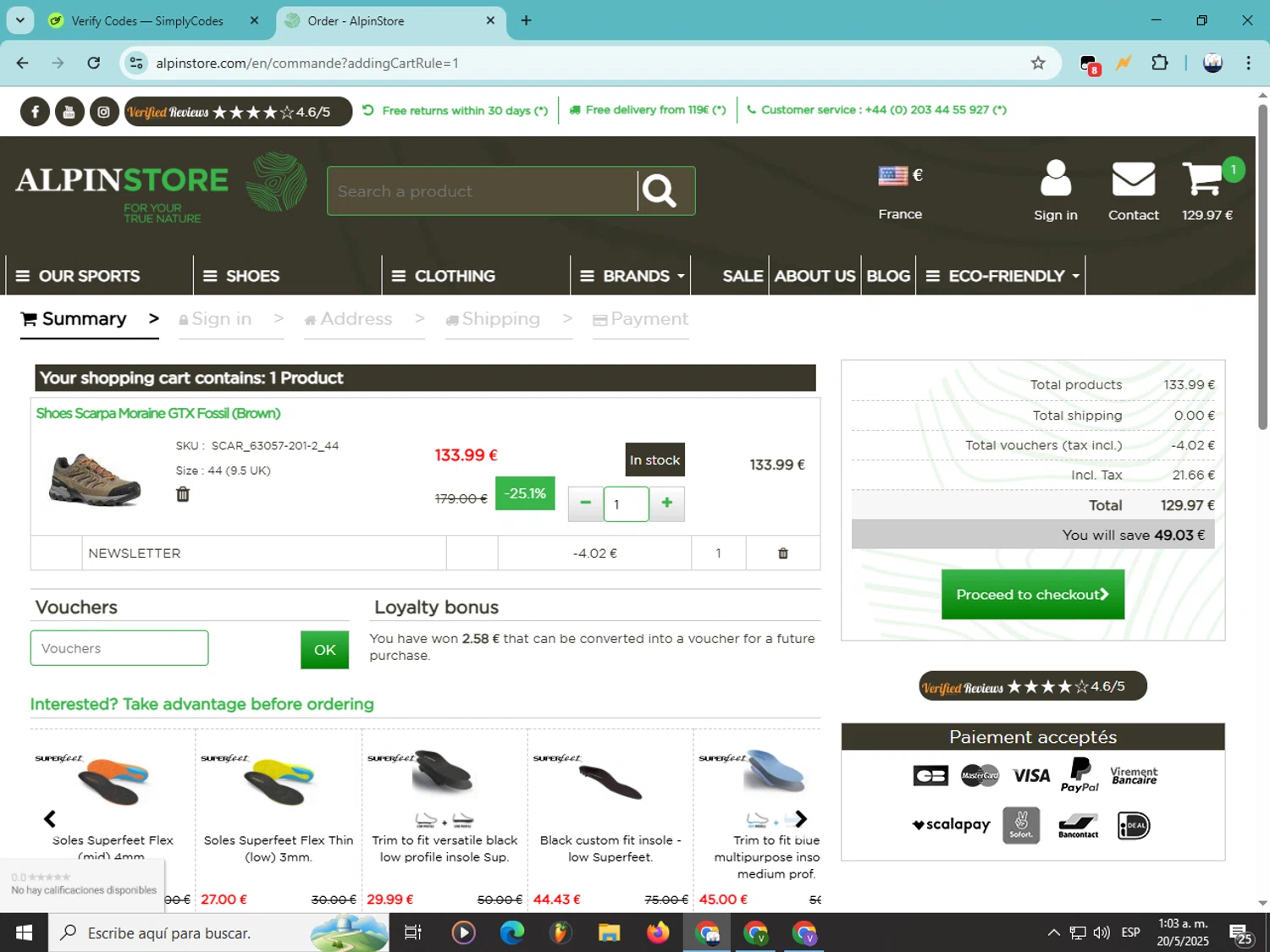Image resolution: width=1270 pixels, height=952 pixels.
Task: Click the search magnifier button
Action: [660, 191]
